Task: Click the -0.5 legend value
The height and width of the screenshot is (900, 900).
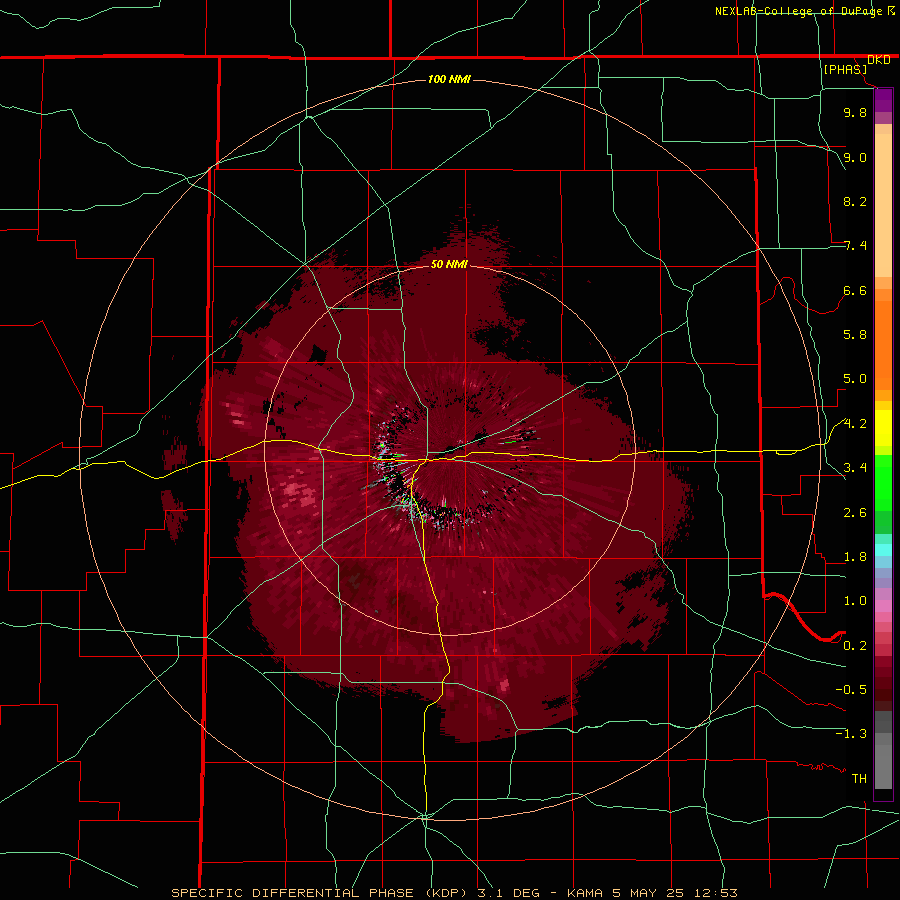Action: (851, 690)
